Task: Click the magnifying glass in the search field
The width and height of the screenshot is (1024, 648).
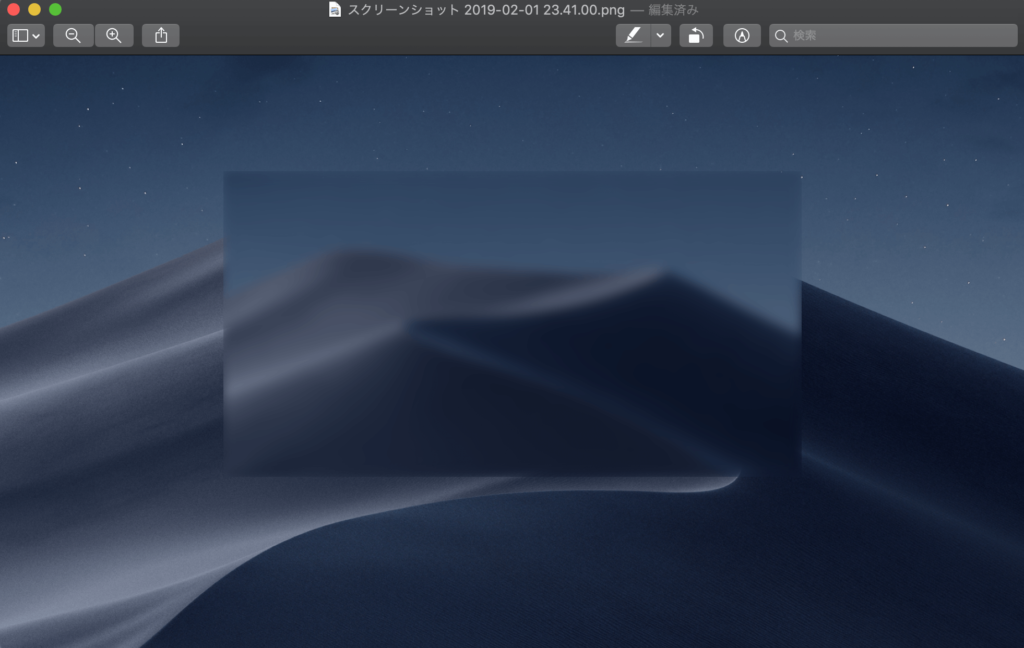Action: [781, 36]
